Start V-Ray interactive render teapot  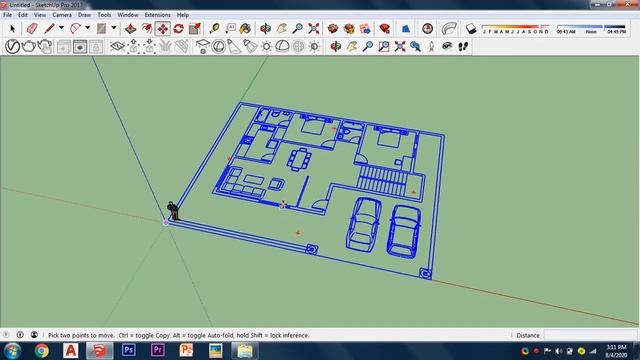pyautogui.click(x=45, y=46)
